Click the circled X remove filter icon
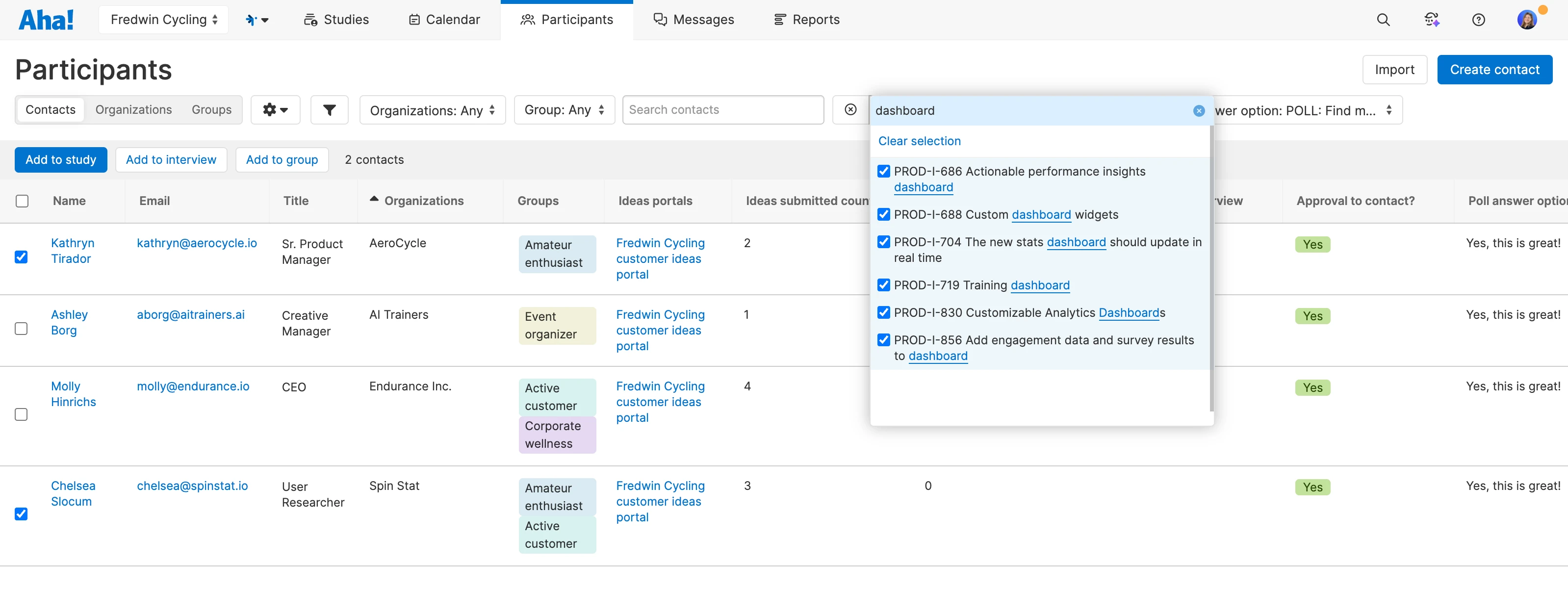 click(x=850, y=109)
